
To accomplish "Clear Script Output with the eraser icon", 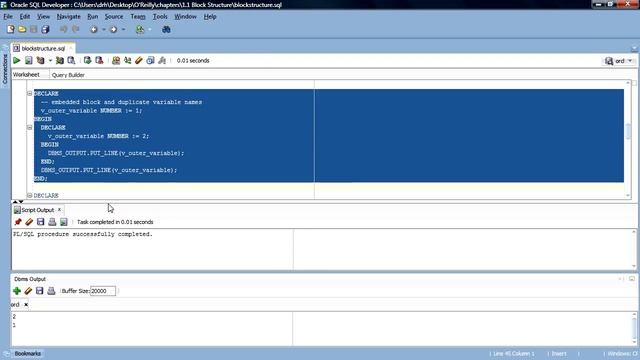I will 29,222.
